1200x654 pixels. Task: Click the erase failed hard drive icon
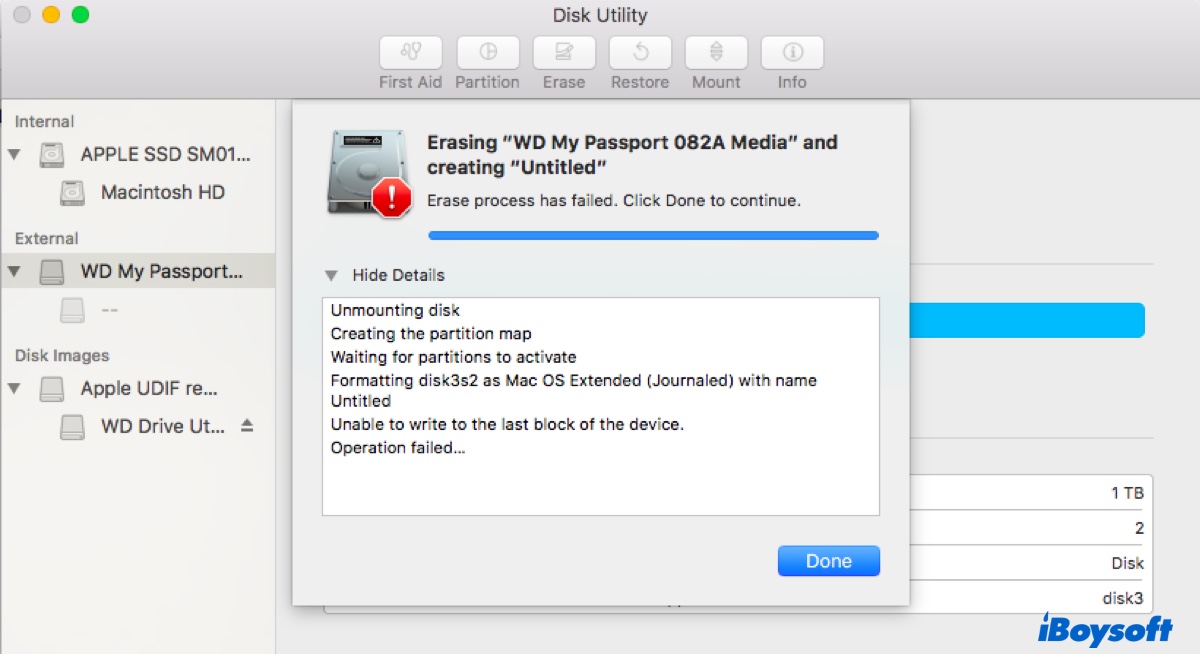point(368,172)
